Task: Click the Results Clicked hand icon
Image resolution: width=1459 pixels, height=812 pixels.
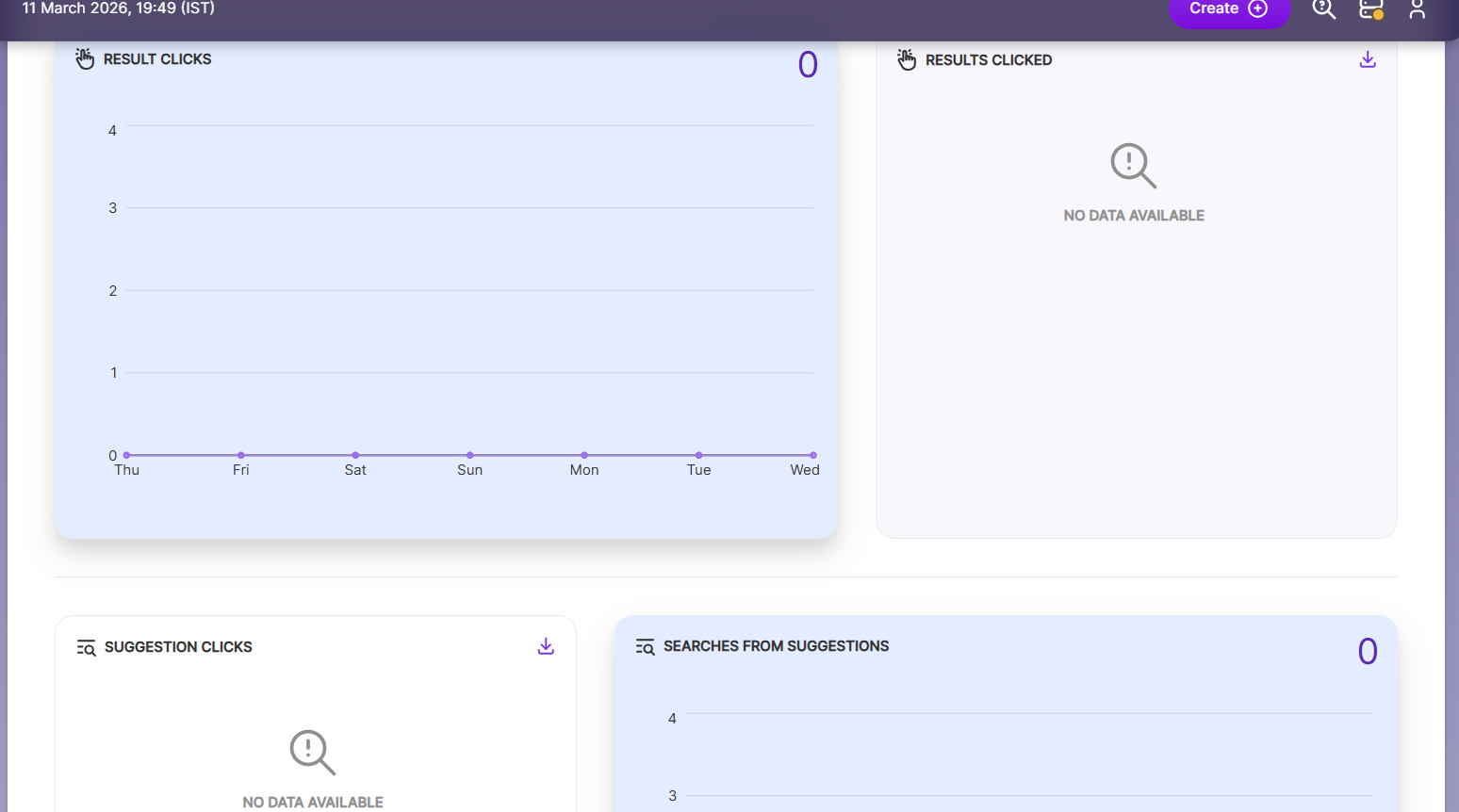Action: (x=907, y=59)
